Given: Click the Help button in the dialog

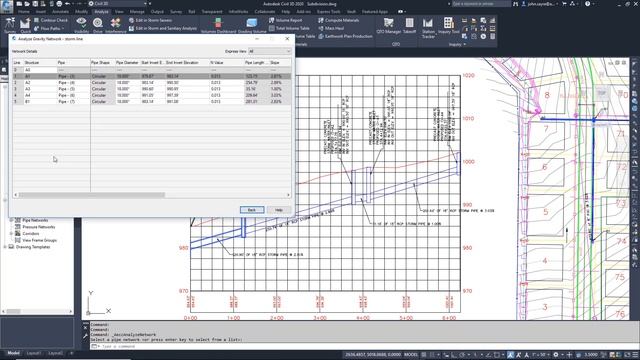Looking at the screenshot, I should pos(279,210).
